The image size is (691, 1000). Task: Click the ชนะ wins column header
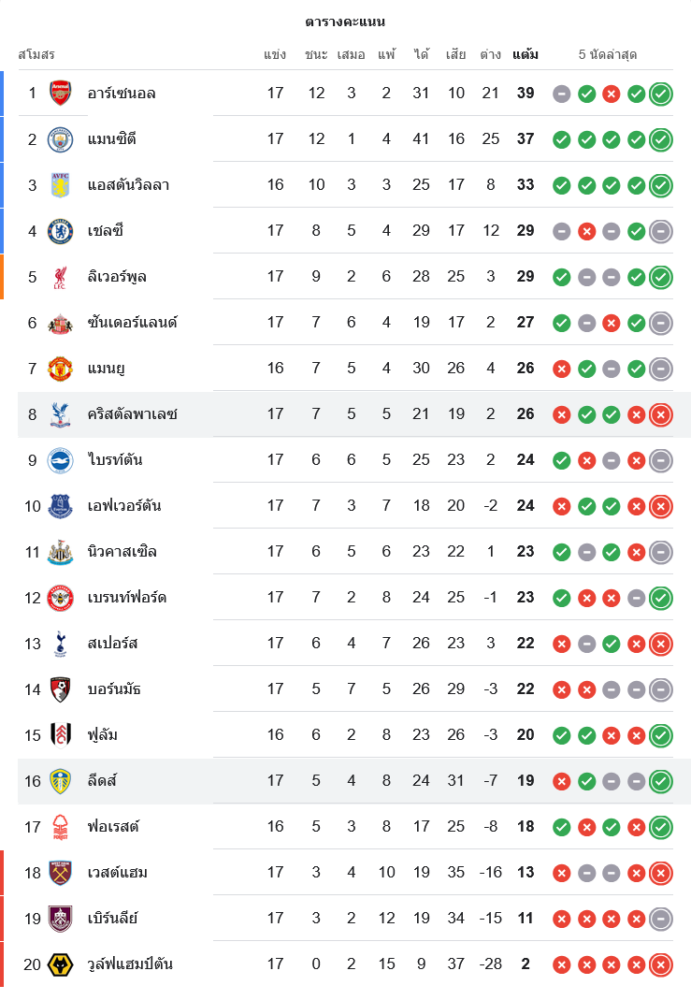(x=316, y=54)
